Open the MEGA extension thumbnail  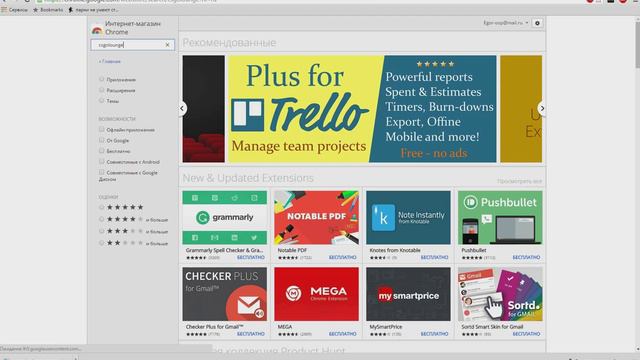[x=316, y=294]
